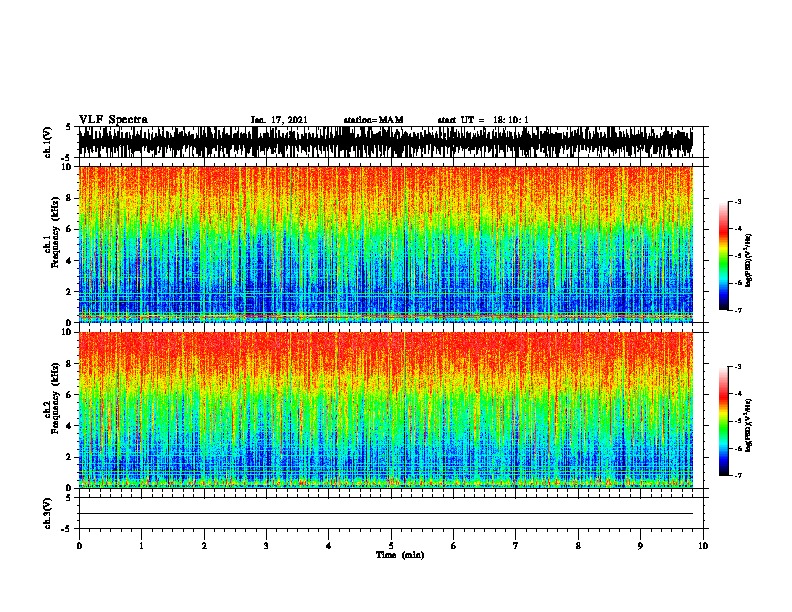Click the ch.1 spectrogram color bar
The image size is (792, 612).
724,256
